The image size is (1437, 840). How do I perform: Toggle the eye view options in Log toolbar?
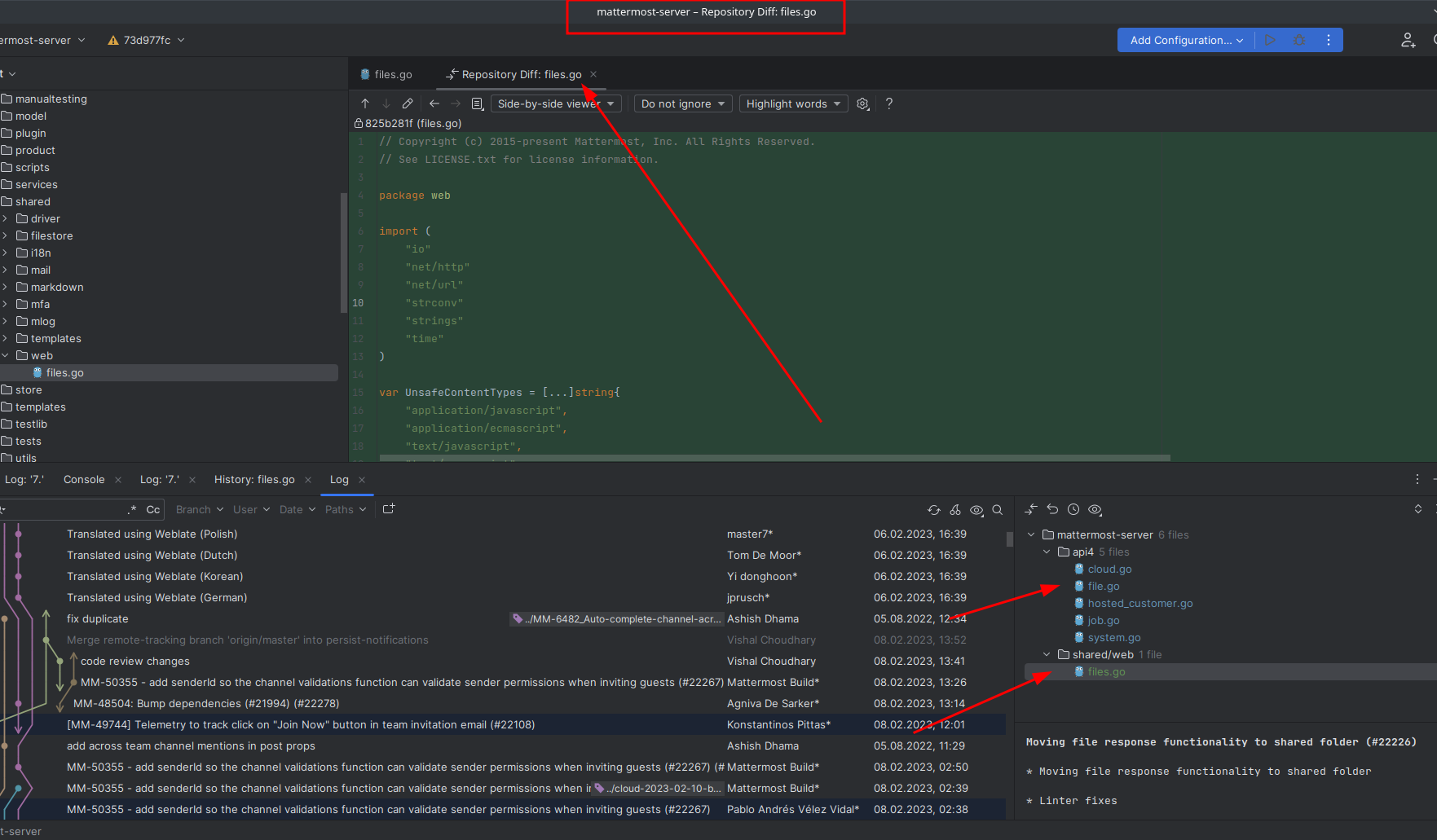(976, 509)
